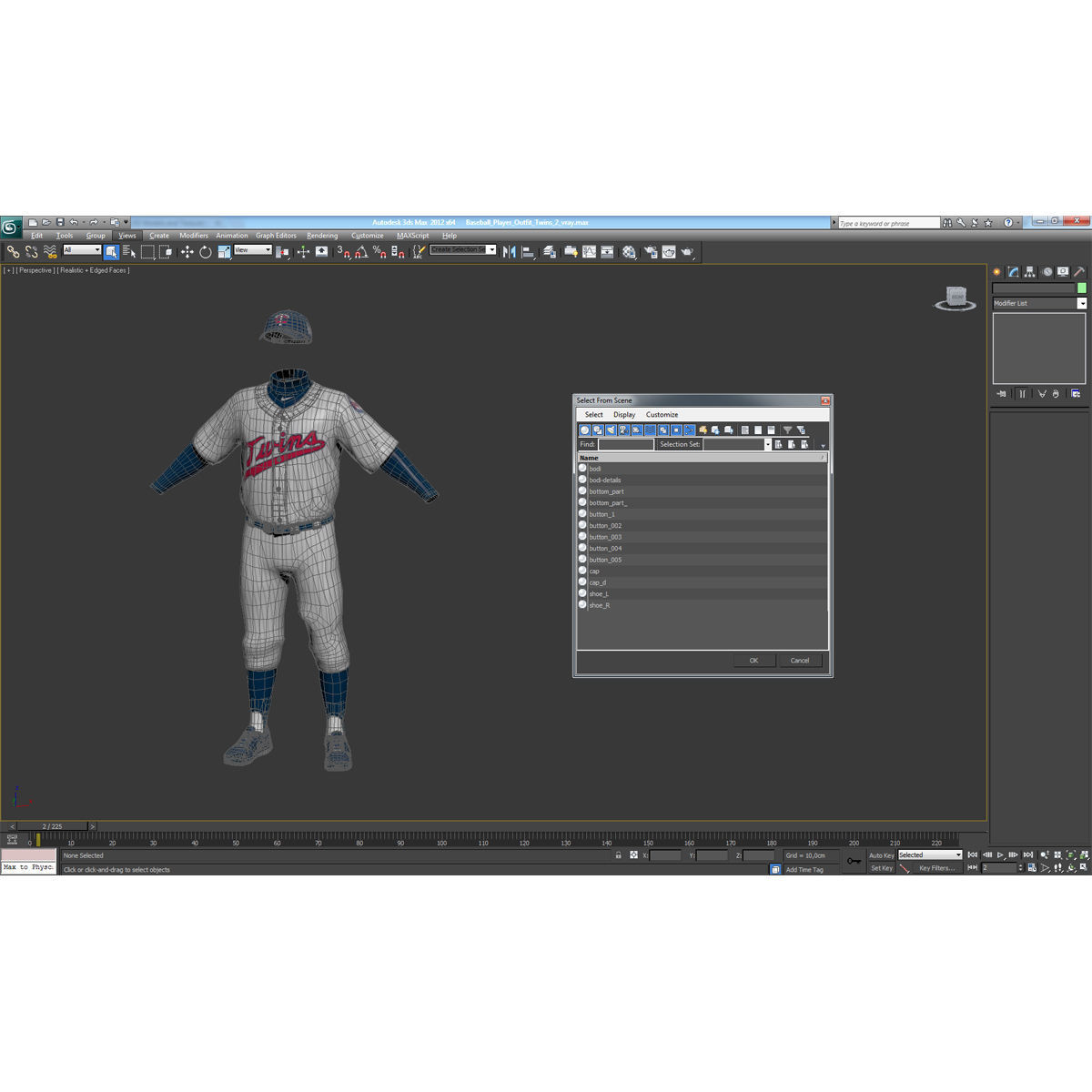The height and width of the screenshot is (1092, 1092).
Task: Activate the Select and Scale tool
Action: pyautogui.click(x=224, y=252)
